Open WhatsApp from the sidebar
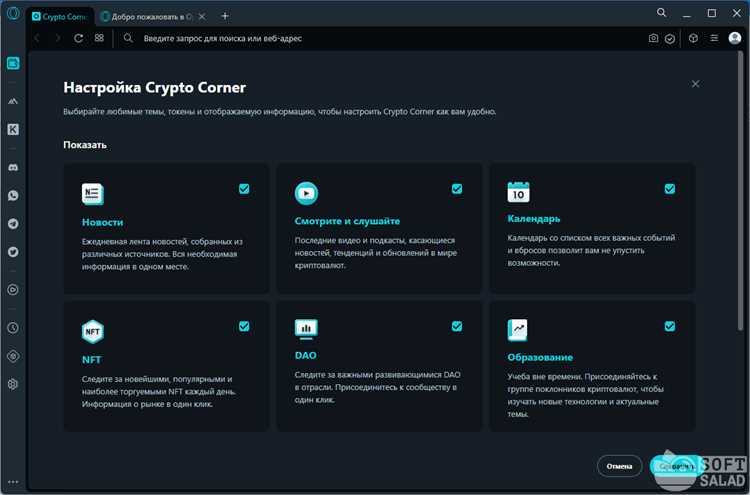The width and height of the screenshot is (750, 495). pyautogui.click(x=13, y=196)
